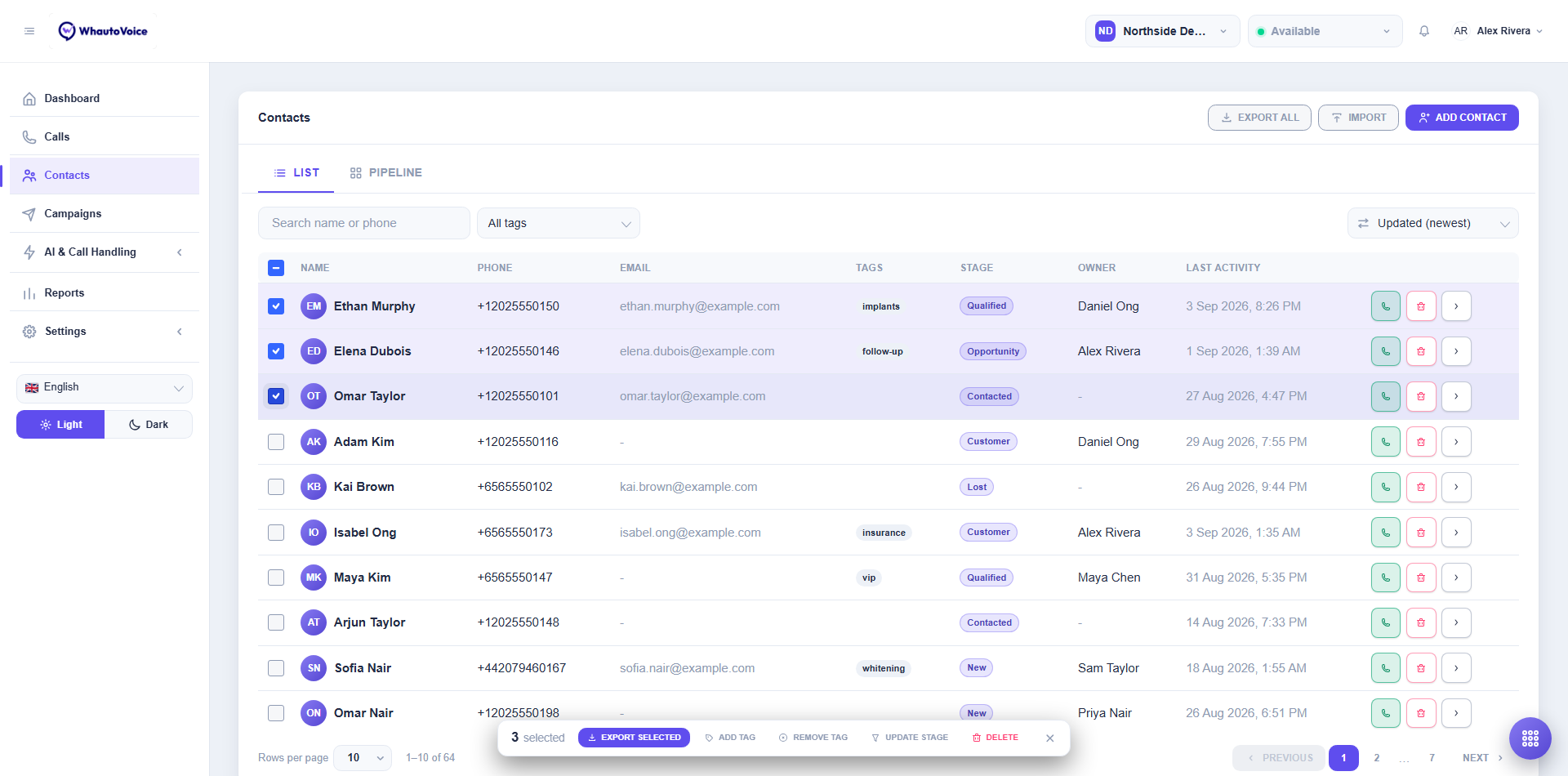Click Add Tag in bulk bar
The image size is (1568, 776).
point(730,738)
